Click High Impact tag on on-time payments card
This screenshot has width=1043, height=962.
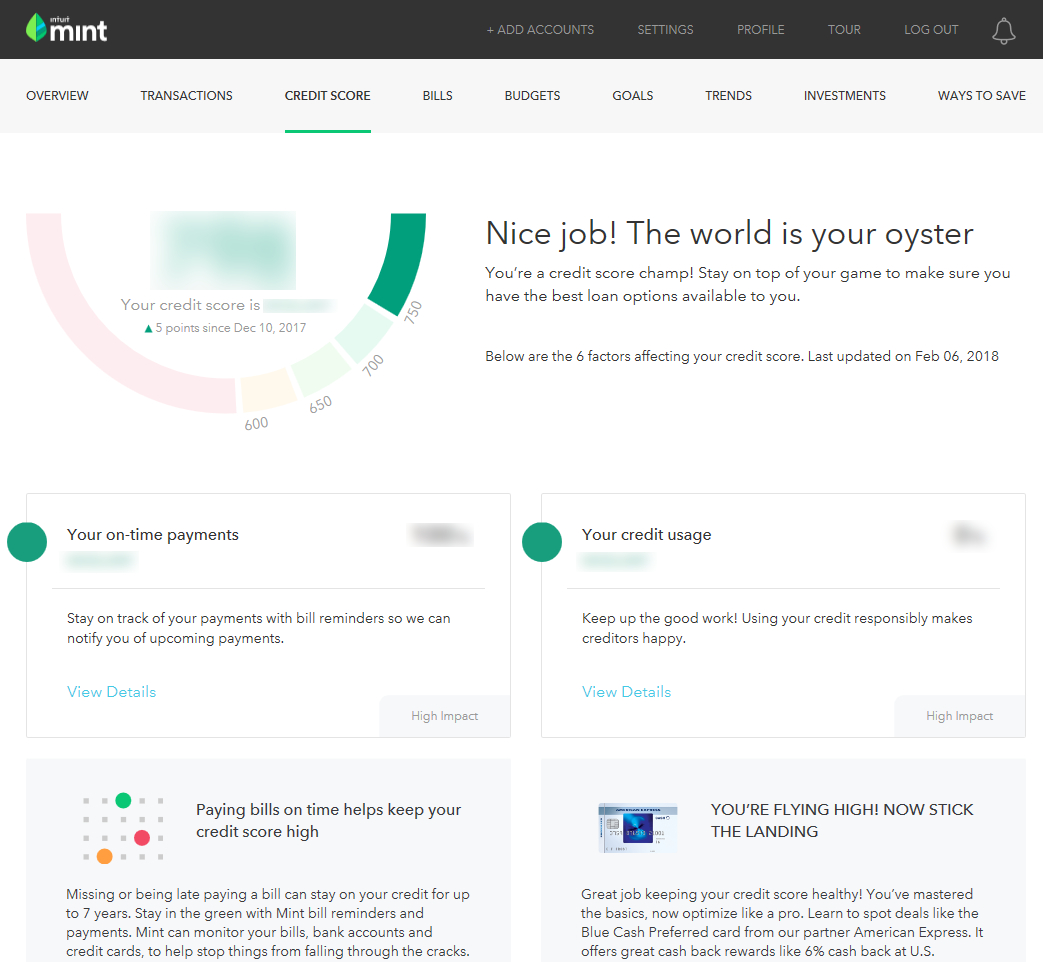click(444, 716)
